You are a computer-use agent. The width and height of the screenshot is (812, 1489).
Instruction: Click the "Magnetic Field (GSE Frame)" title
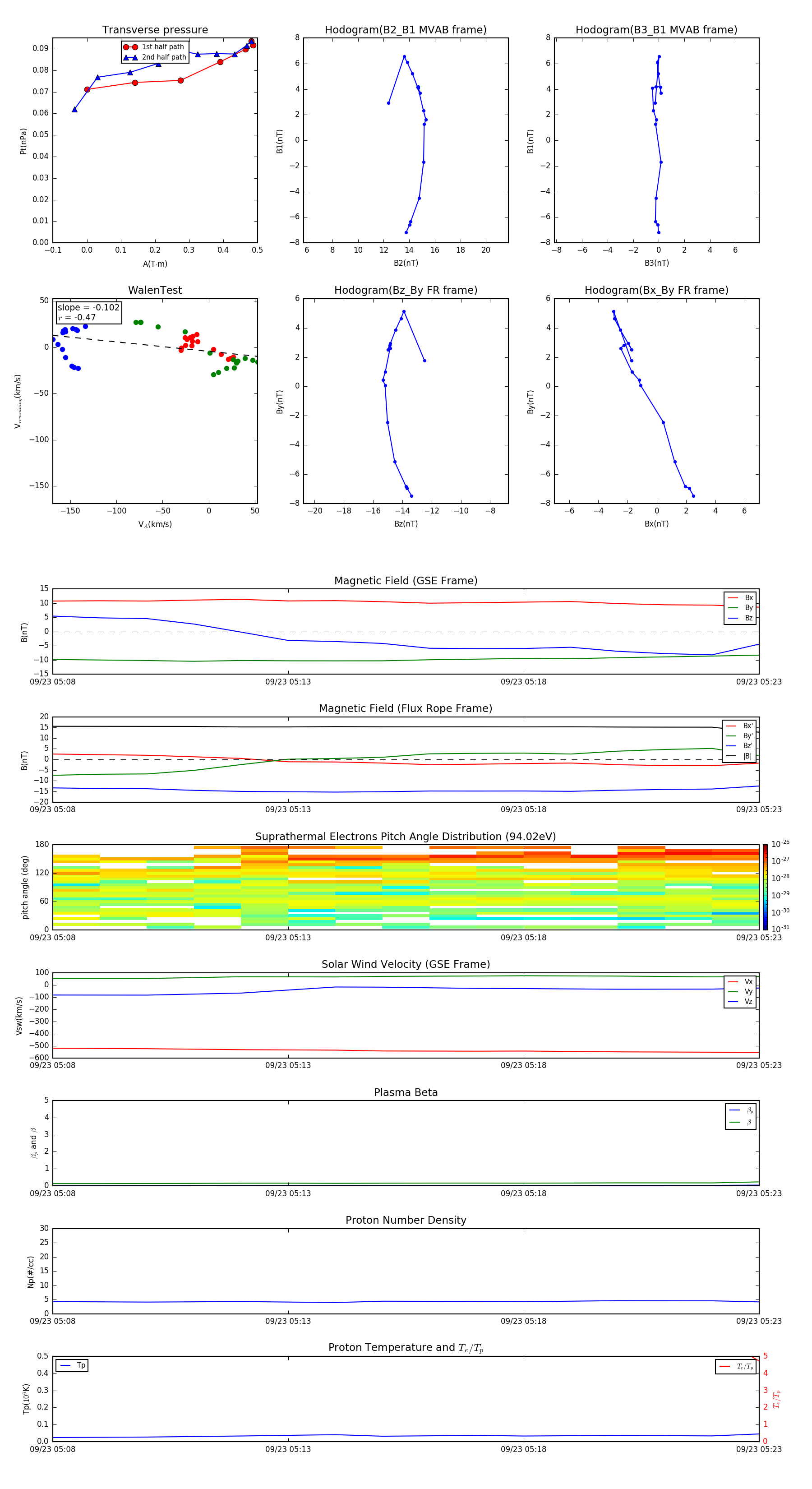point(406,580)
